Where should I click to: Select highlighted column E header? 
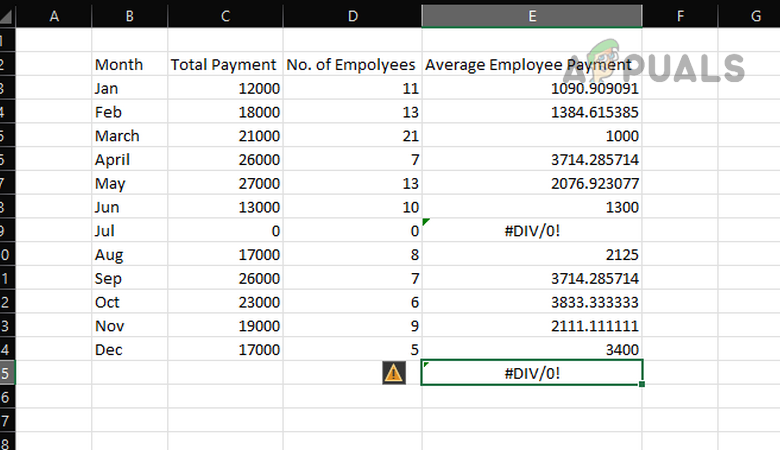(532, 16)
